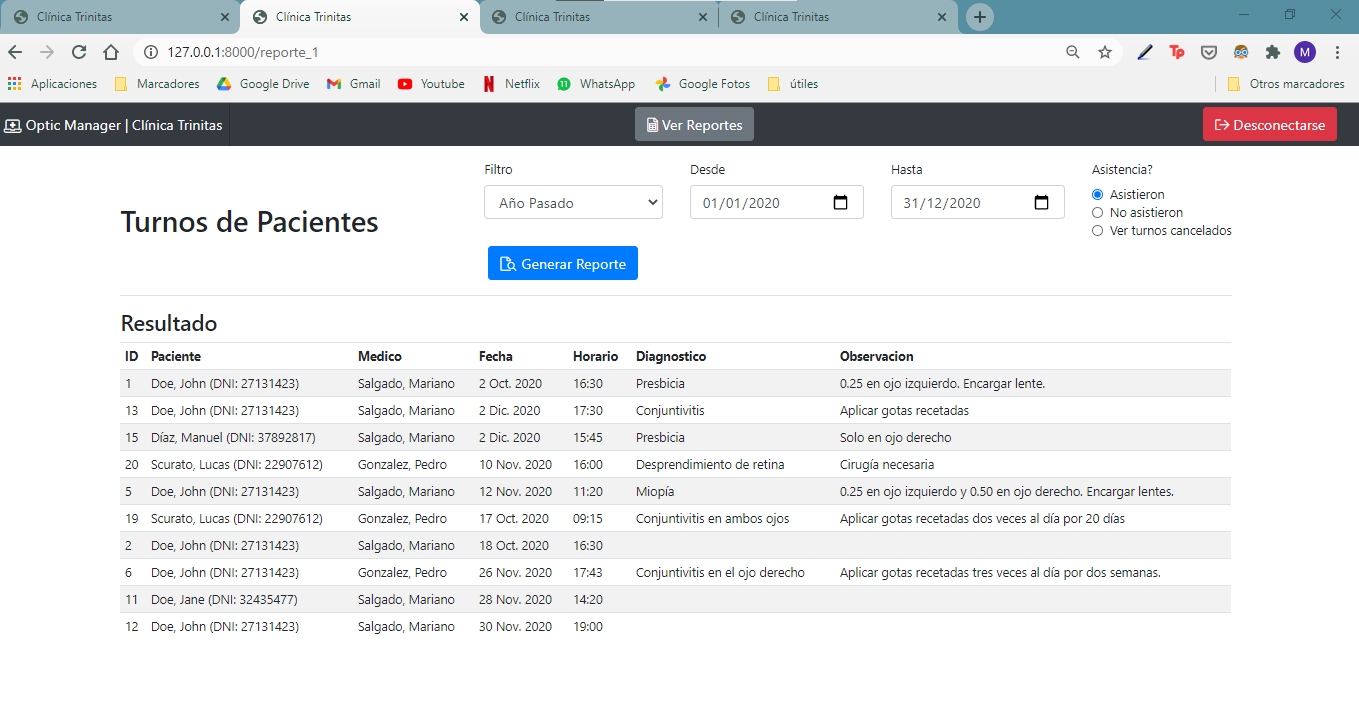Open Youtube bookmark
Viewport: 1359px width, 728px height.
(x=431, y=84)
